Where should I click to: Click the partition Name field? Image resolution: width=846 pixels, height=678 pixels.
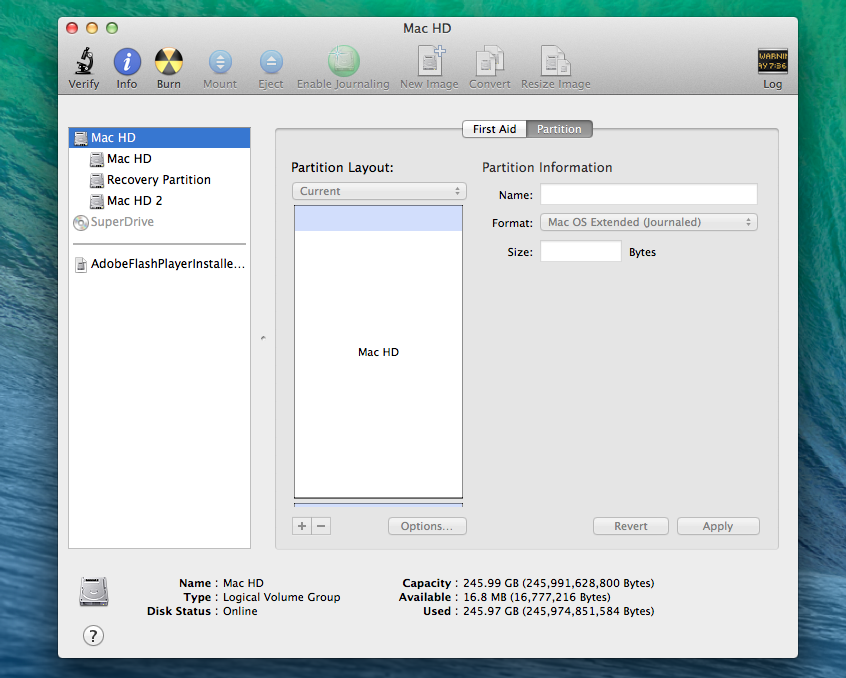point(649,194)
